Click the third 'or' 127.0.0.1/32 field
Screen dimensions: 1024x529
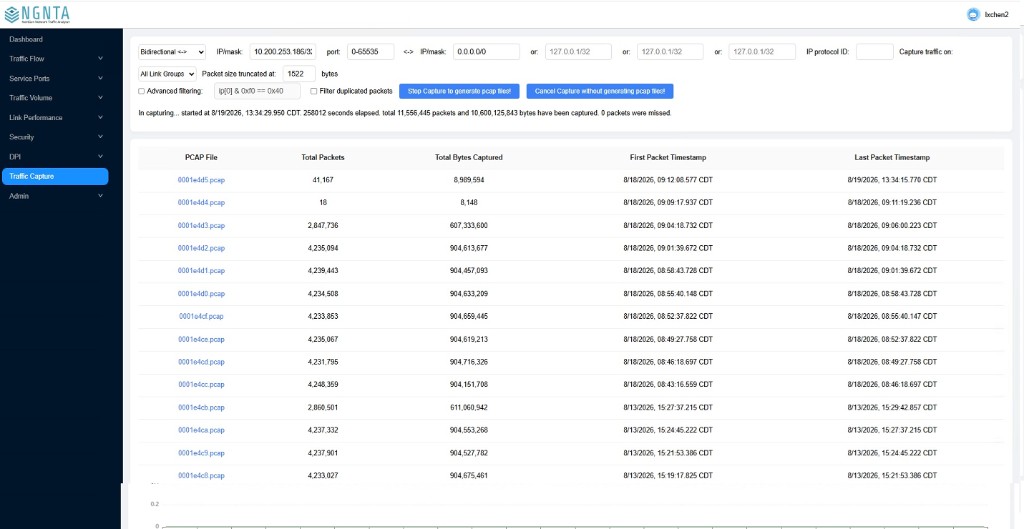762,52
